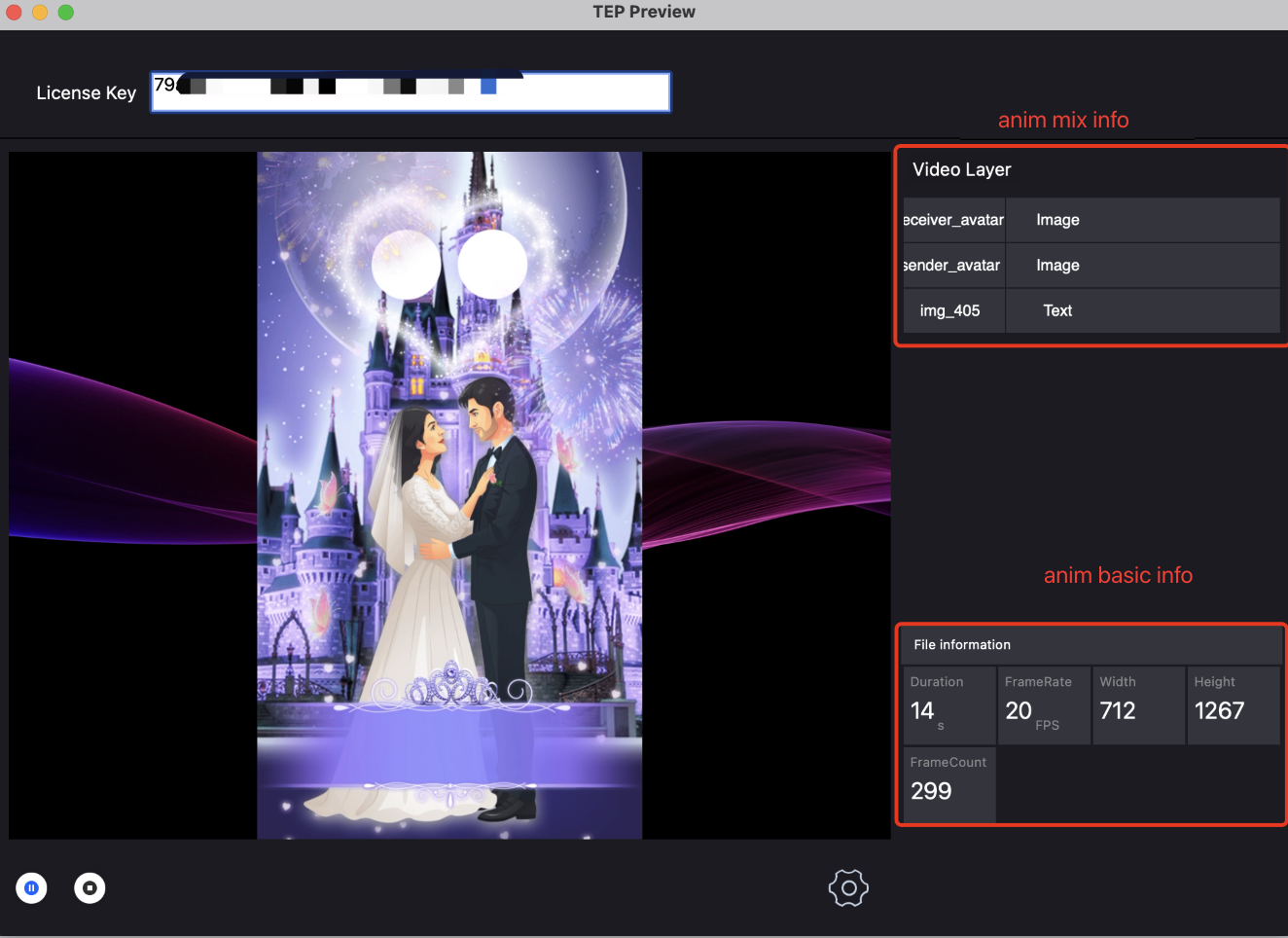The image size is (1288, 938).
Task: Select the FrameRate value cell
Action: click(x=1043, y=706)
